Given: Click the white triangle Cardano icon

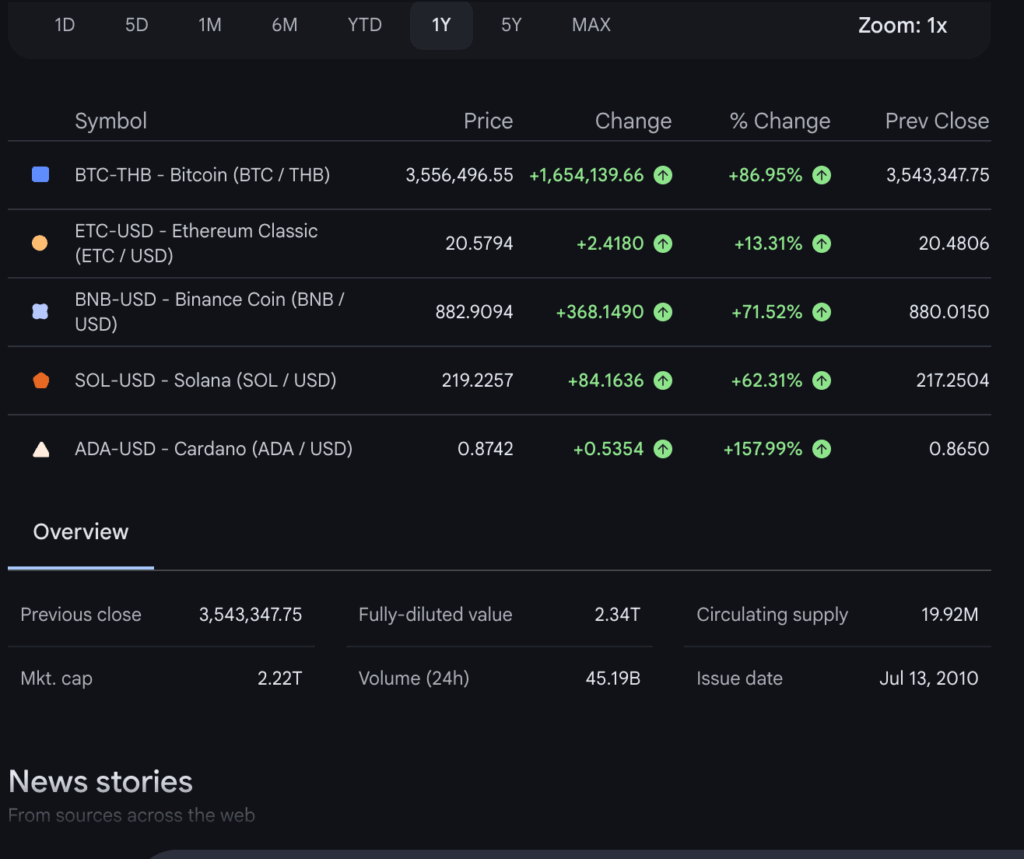Looking at the screenshot, I should tap(40, 449).
